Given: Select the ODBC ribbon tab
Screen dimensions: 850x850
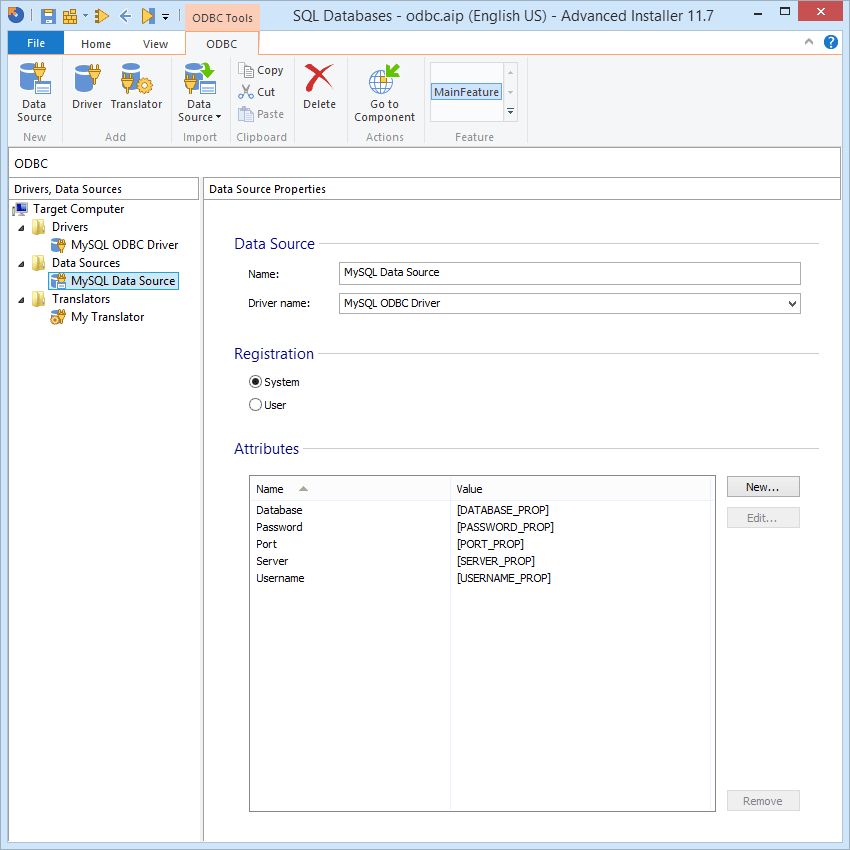Looking at the screenshot, I should point(222,44).
